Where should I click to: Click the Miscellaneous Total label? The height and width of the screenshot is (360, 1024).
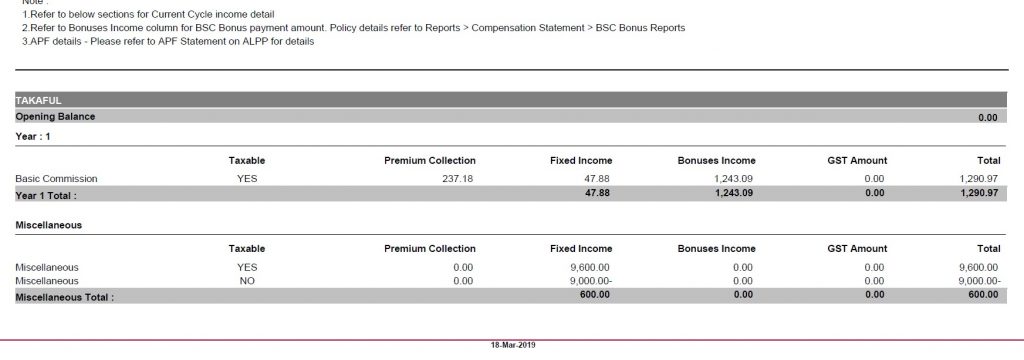[x=65, y=297]
